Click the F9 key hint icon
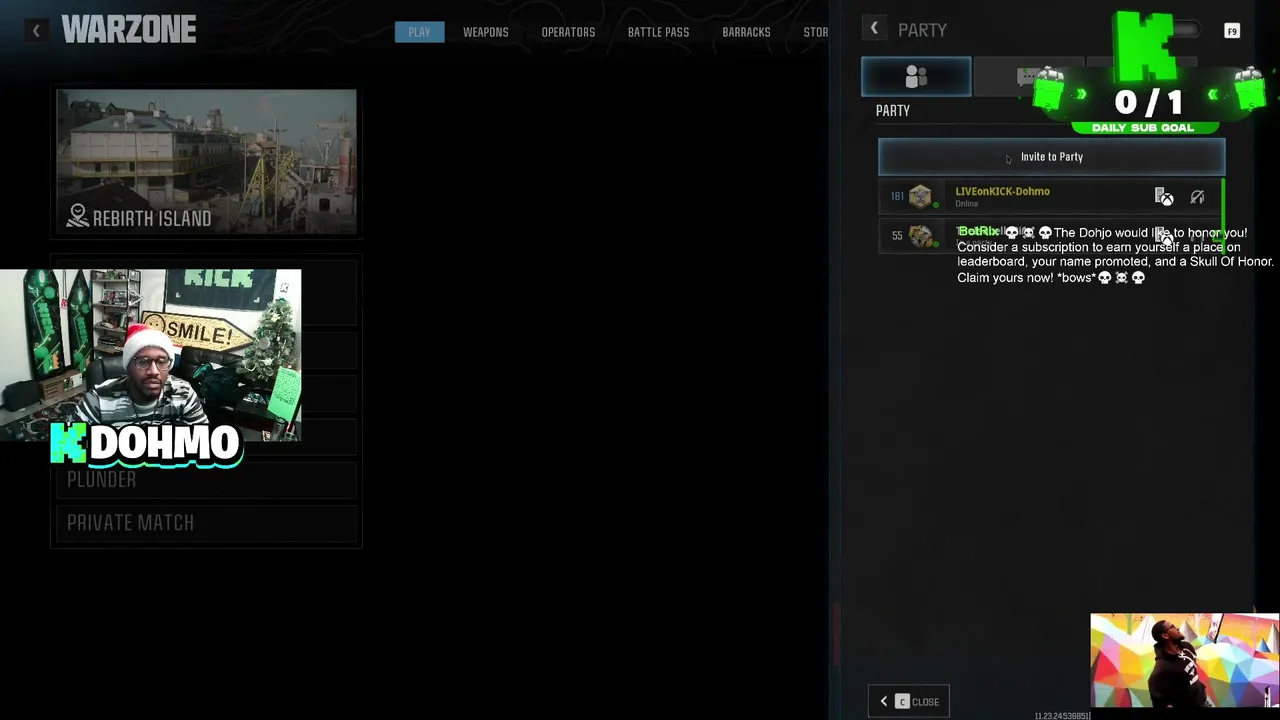The width and height of the screenshot is (1280, 720). click(x=1232, y=31)
